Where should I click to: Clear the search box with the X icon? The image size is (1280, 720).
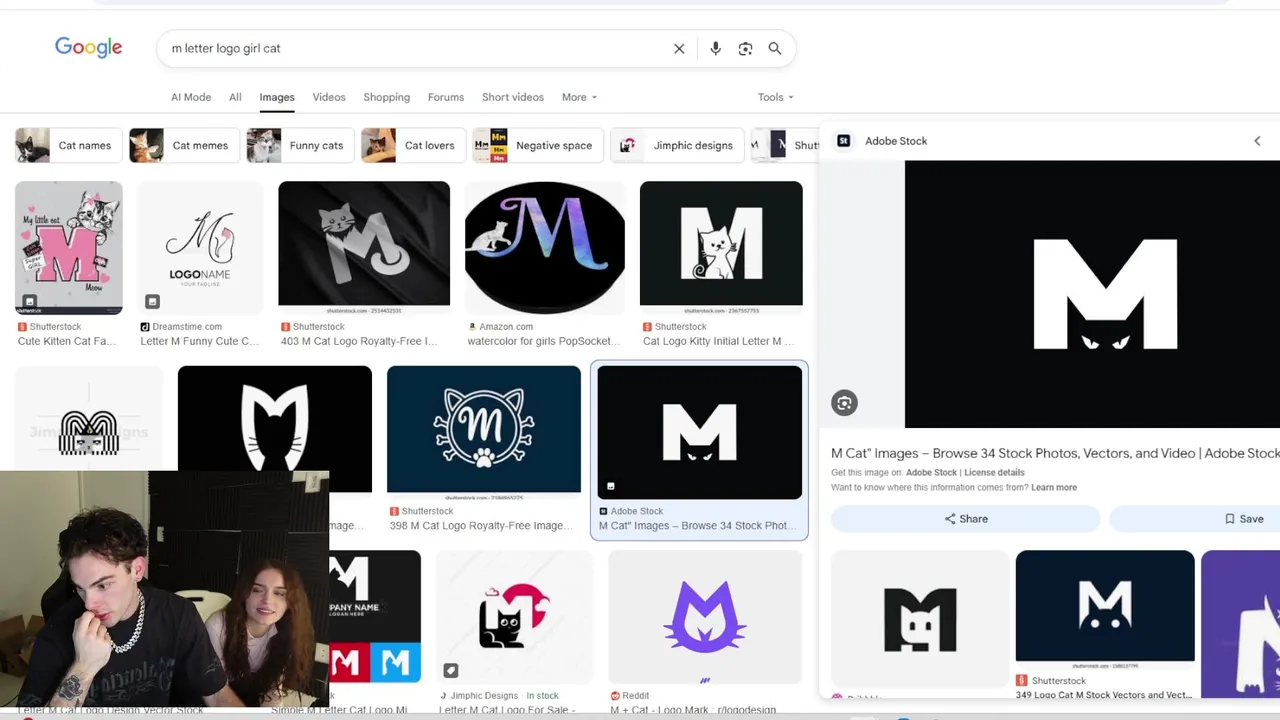pyautogui.click(x=679, y=48)
